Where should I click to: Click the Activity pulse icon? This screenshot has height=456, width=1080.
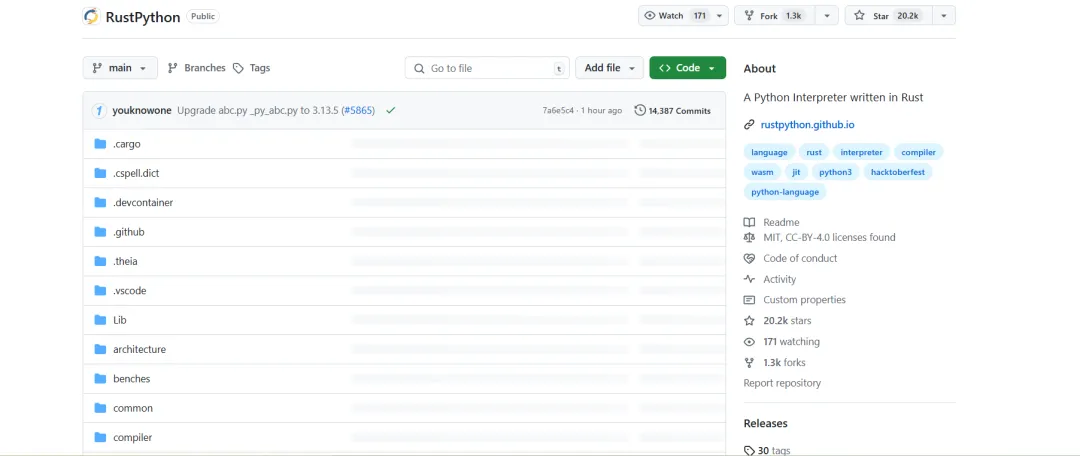(749, 279)
